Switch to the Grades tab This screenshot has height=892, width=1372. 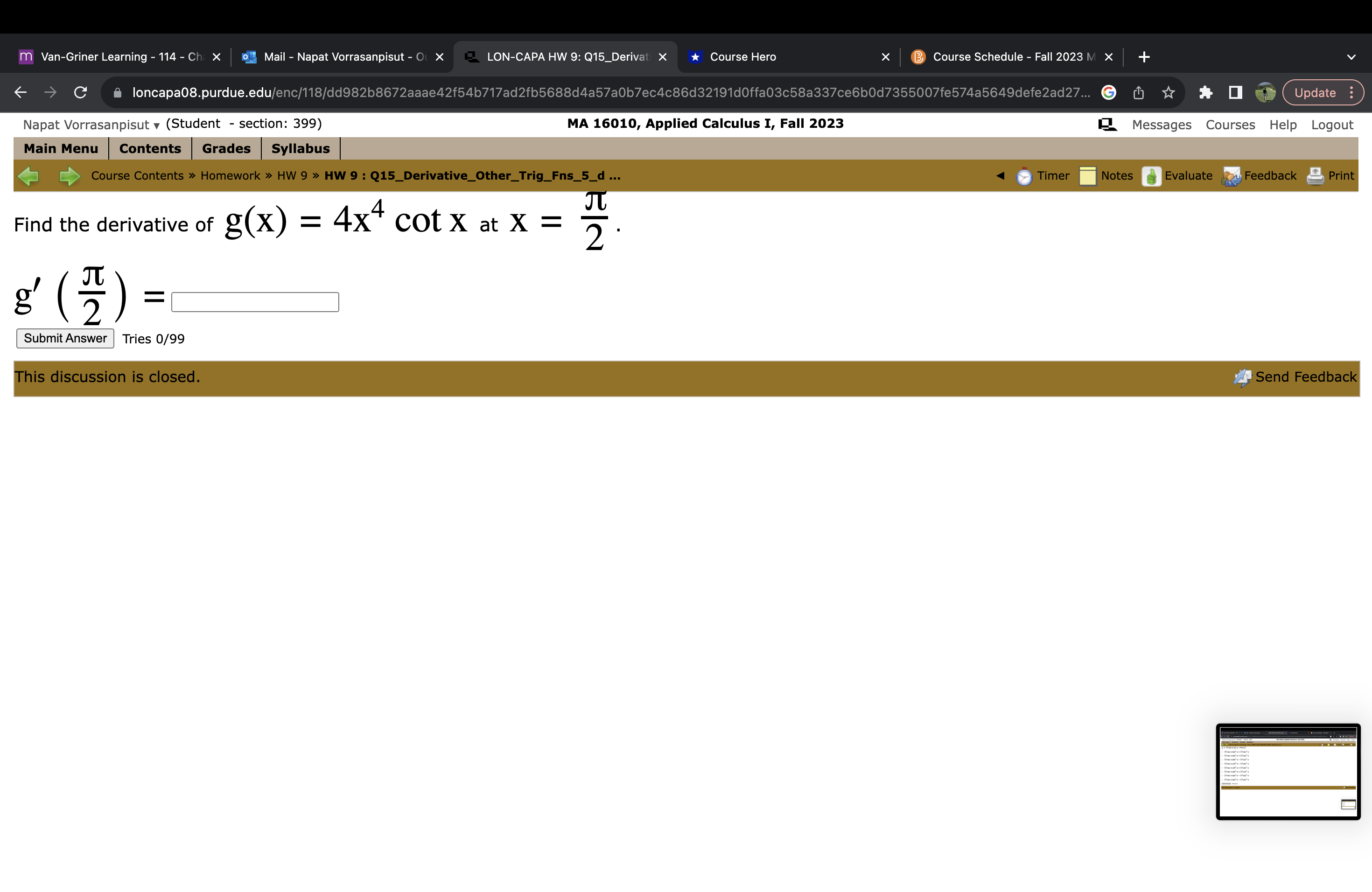pyautogui.click(x=226, y=148)
